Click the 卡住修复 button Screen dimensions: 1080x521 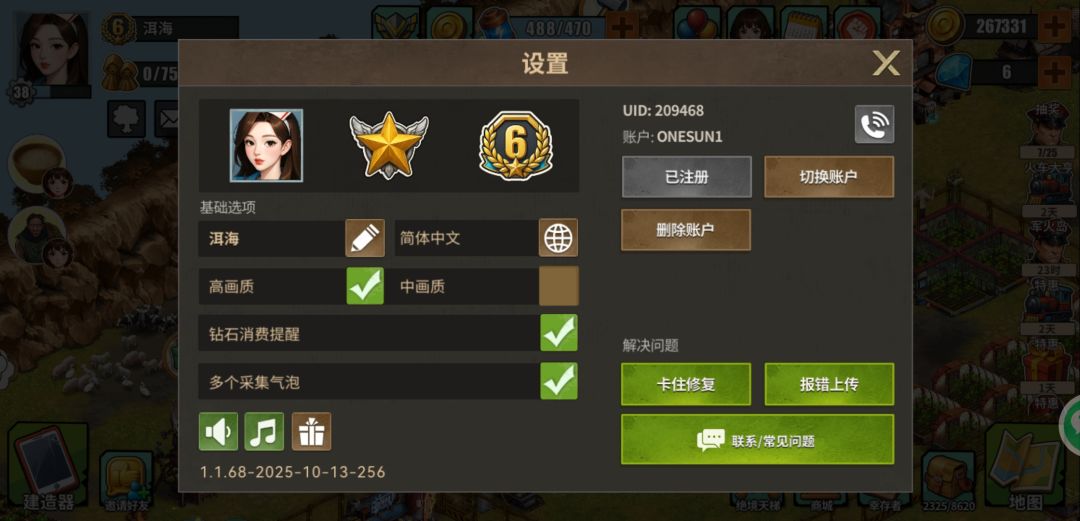(686, 385)
